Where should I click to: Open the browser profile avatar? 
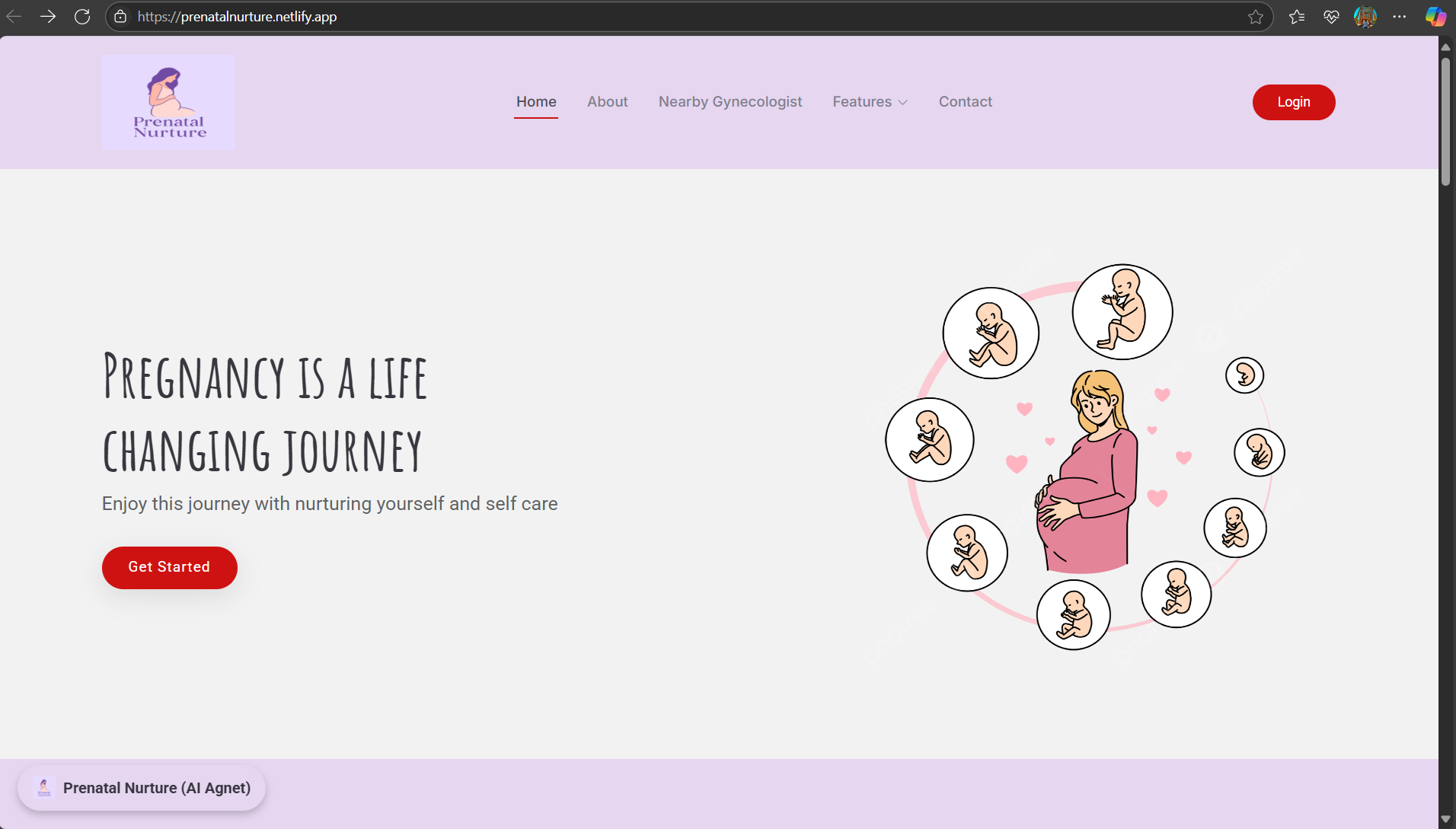[1365, 16]
